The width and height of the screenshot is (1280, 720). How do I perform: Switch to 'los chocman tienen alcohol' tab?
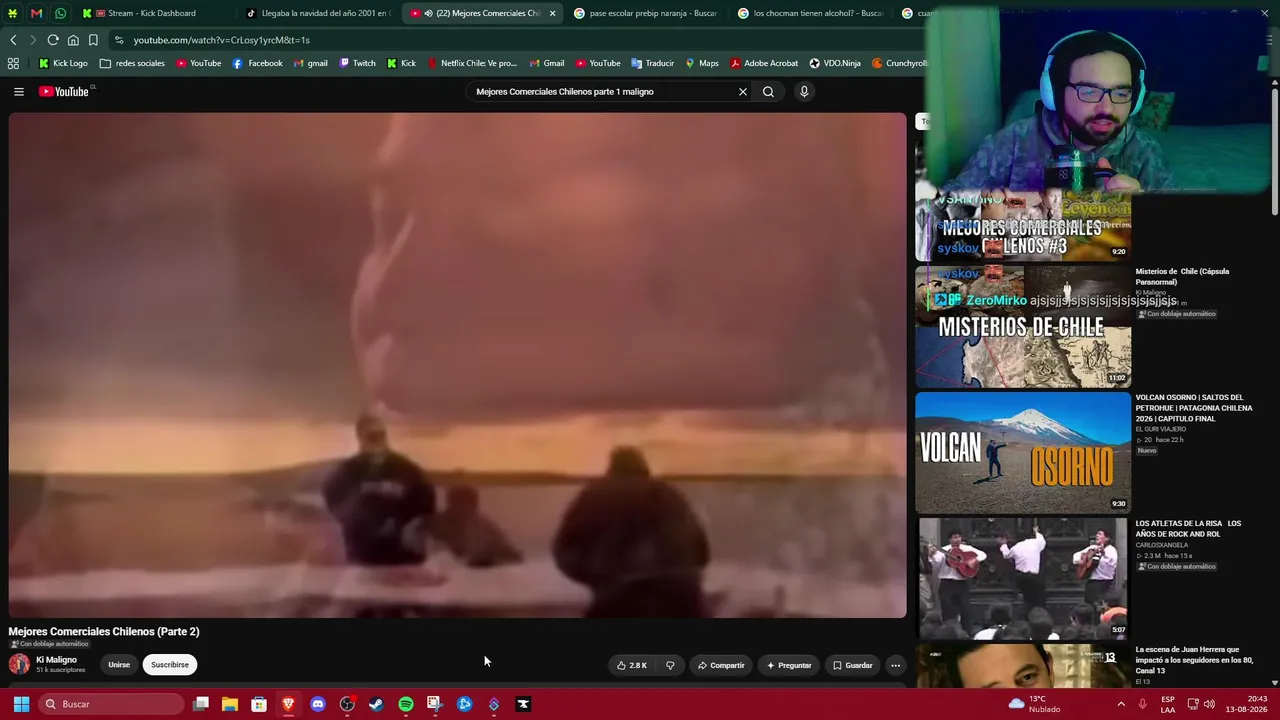pos(809,13)
